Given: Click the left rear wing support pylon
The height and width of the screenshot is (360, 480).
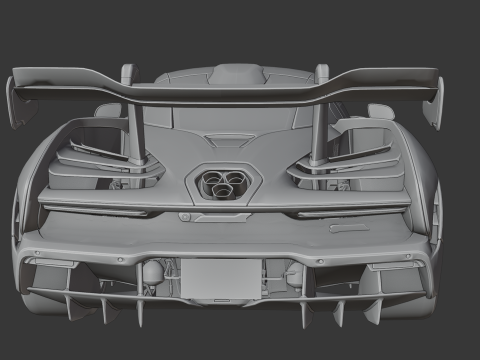Looking at the screenshot, I should (137, 133).
